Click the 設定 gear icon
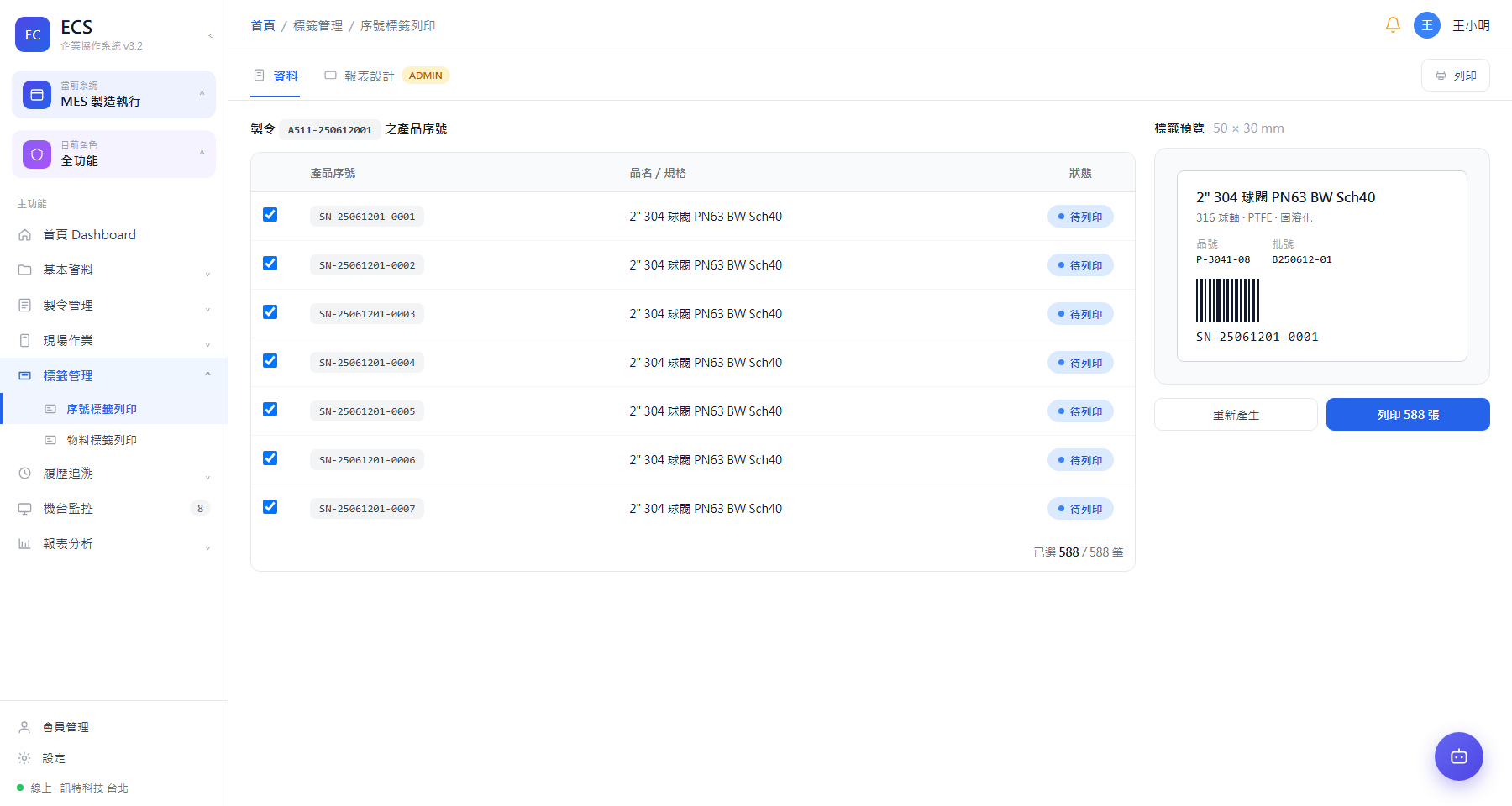The image size is (1512, 806). click(24, 758)
